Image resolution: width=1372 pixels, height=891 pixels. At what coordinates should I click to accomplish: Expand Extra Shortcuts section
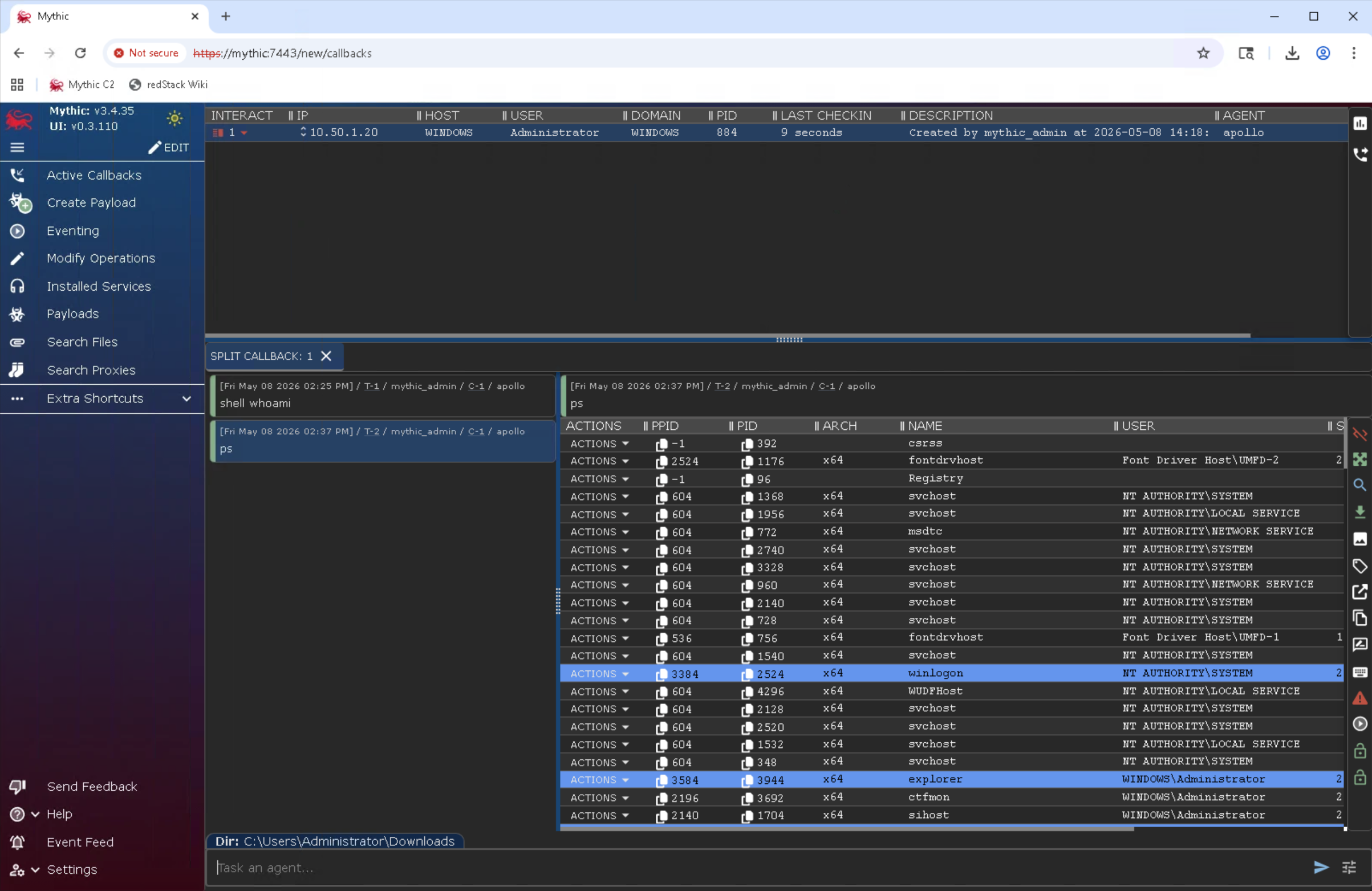click(102, 398)
